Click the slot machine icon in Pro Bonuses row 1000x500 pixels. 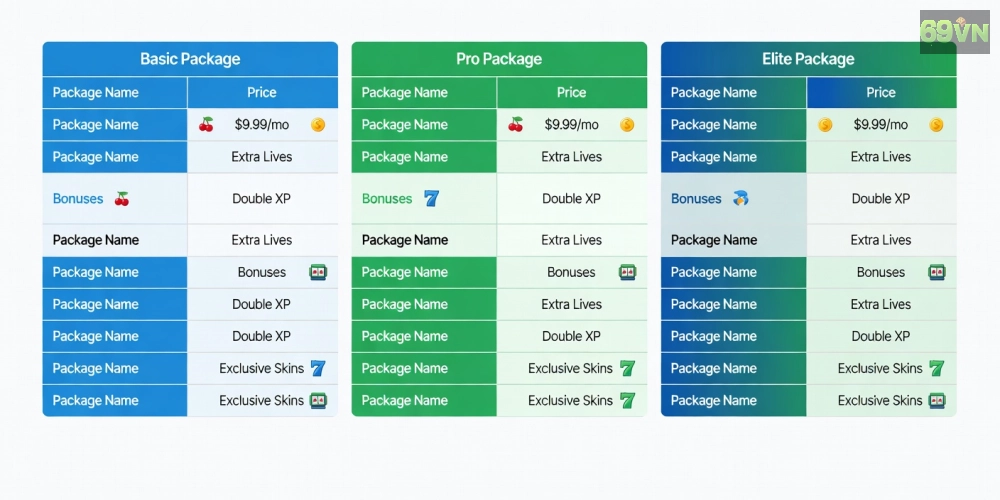coord(628,273)
